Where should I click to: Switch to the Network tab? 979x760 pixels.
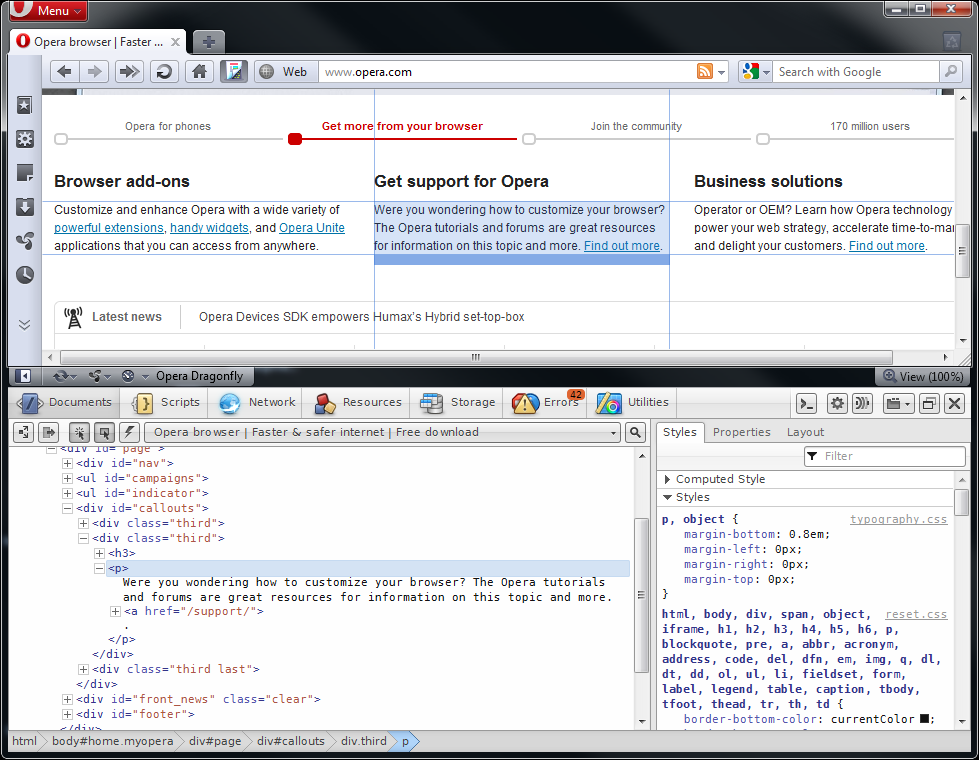(x=257, y=403)
